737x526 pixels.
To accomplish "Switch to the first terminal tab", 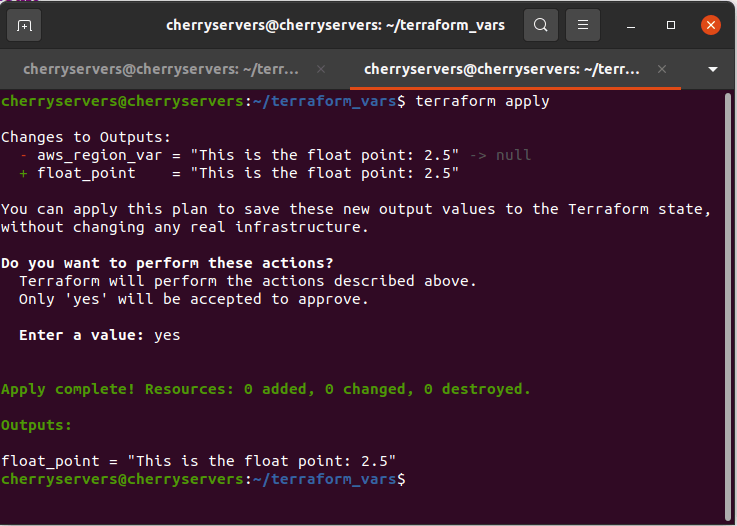I will [160, 69].
